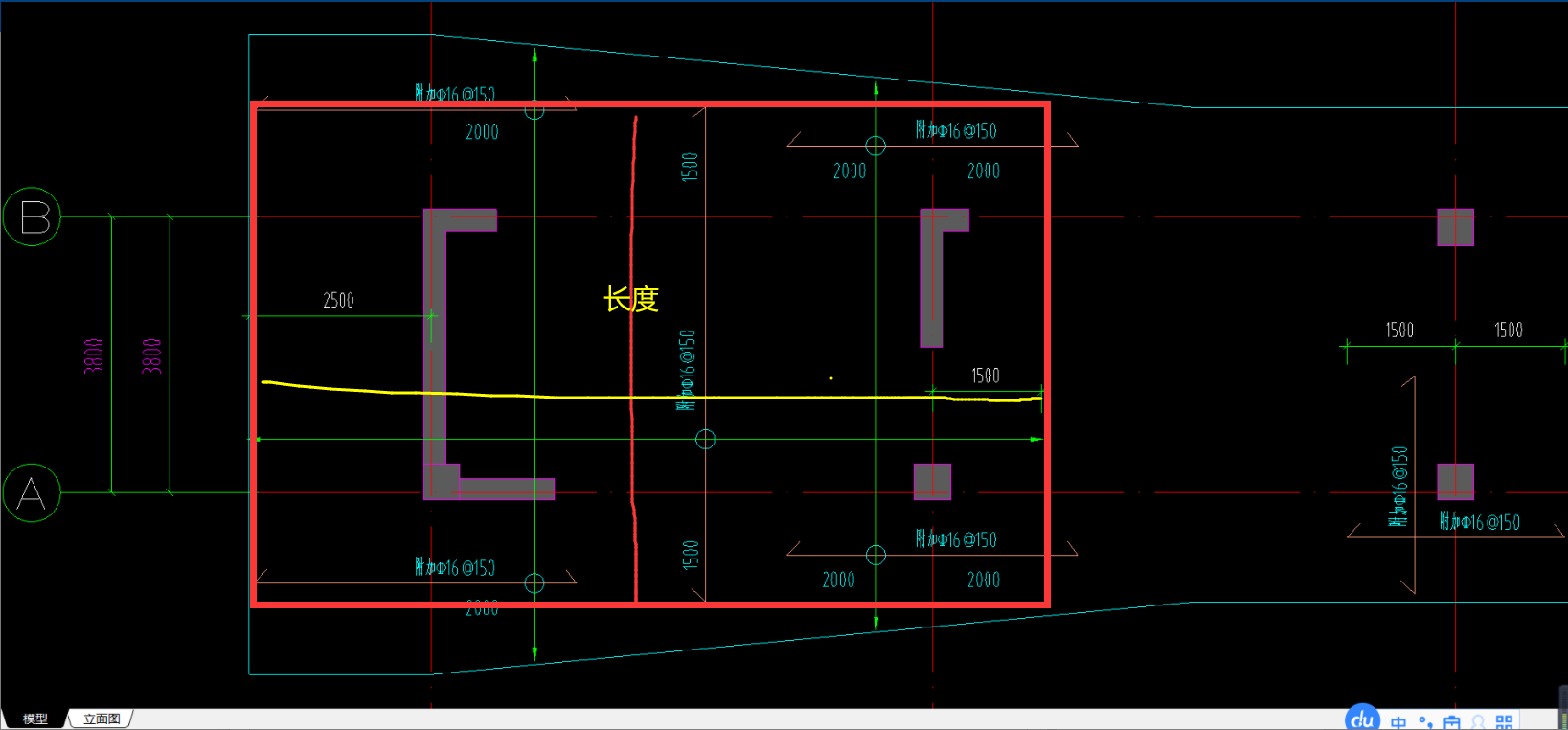Toggle the 中 Chinese input mode
This screenshot has width=1568, height=730.
pos(1399,722)
